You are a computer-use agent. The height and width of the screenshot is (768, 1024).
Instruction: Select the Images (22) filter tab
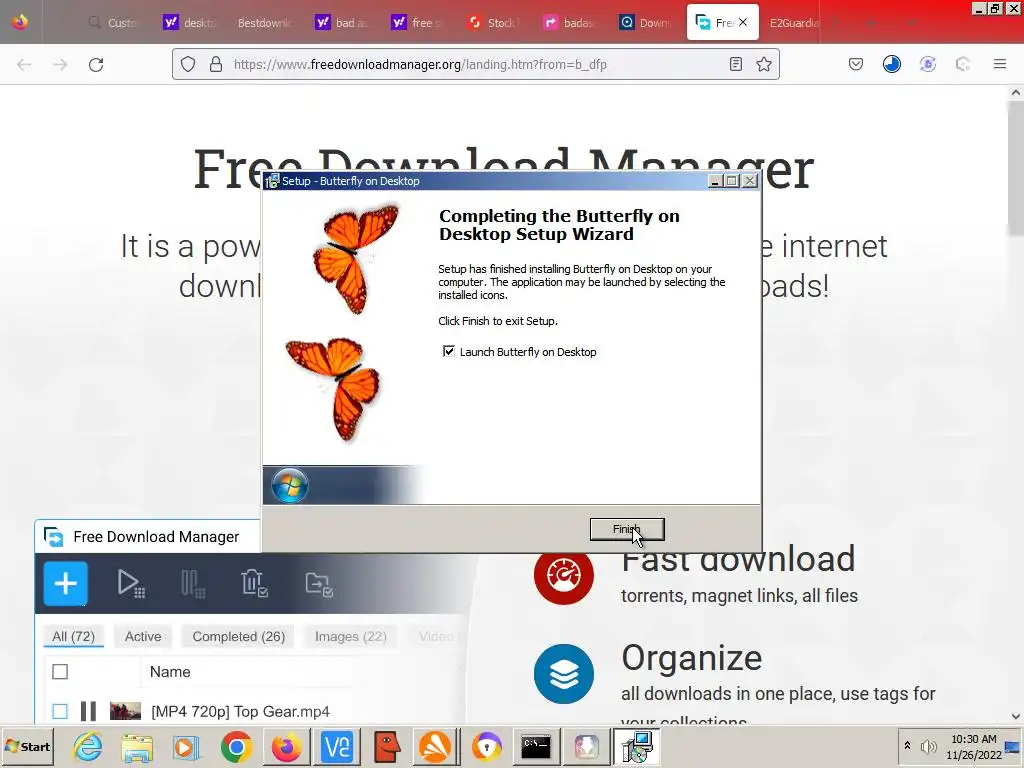coord(351,637)
